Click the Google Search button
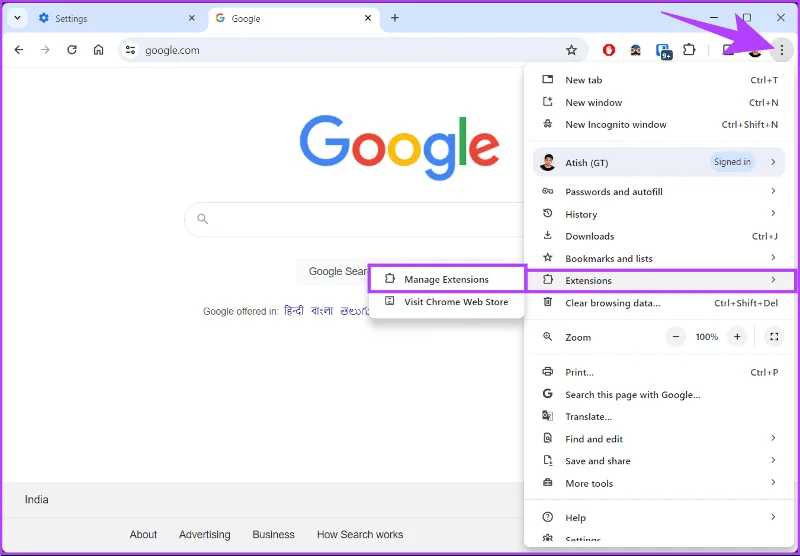Screen dimensions: 800x556 pyautogui.click(x=333, y=271)
